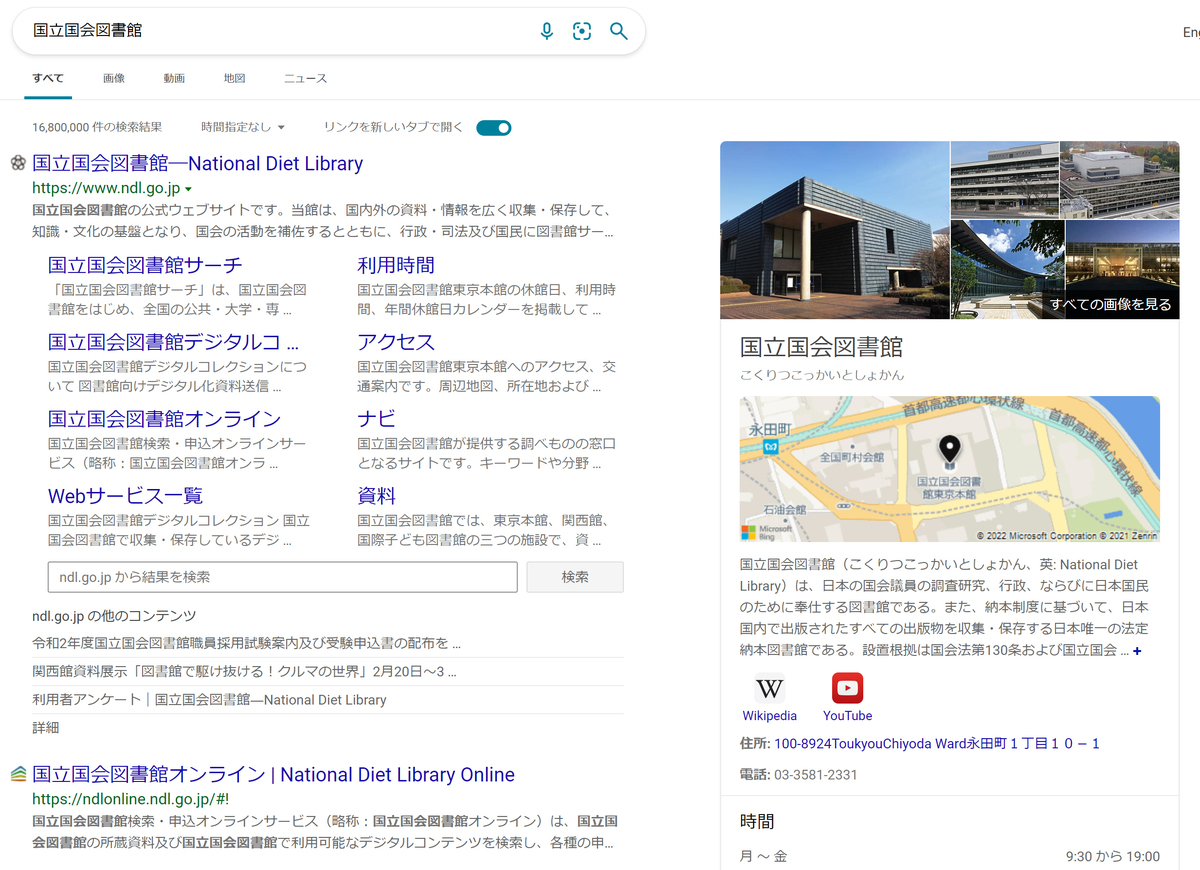This screenshot has width=1200, height=870.
Task: Switch to the 画像 tab
Action: click(x=114, y=78)
